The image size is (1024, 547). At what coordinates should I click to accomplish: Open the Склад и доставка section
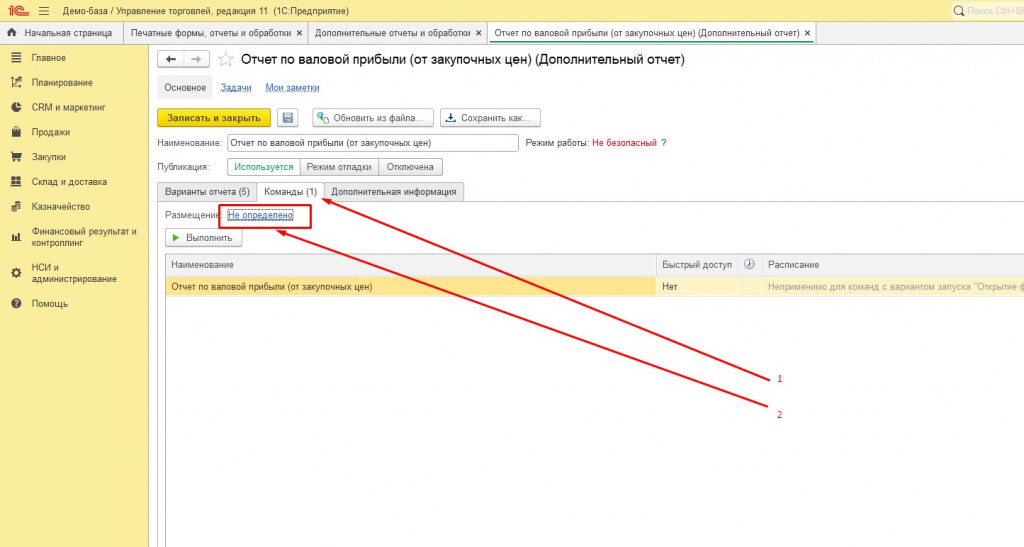[69, 182]
